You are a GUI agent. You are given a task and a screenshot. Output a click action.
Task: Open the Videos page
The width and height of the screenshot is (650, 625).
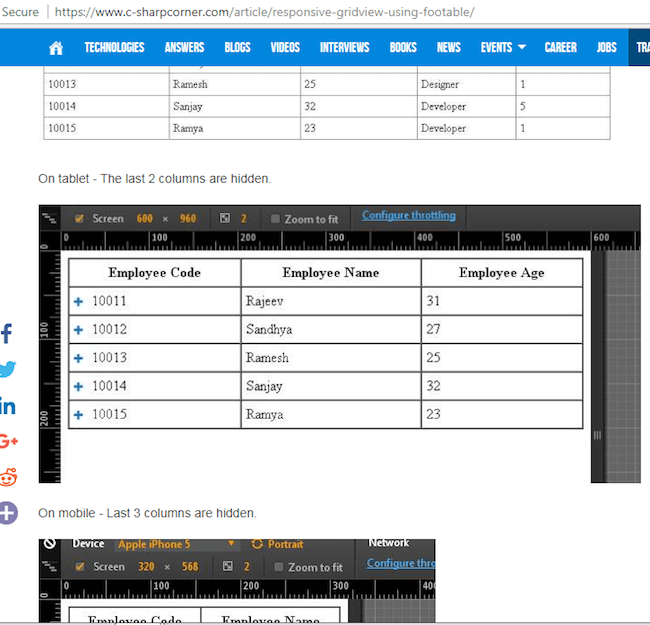tap(285, 47)
